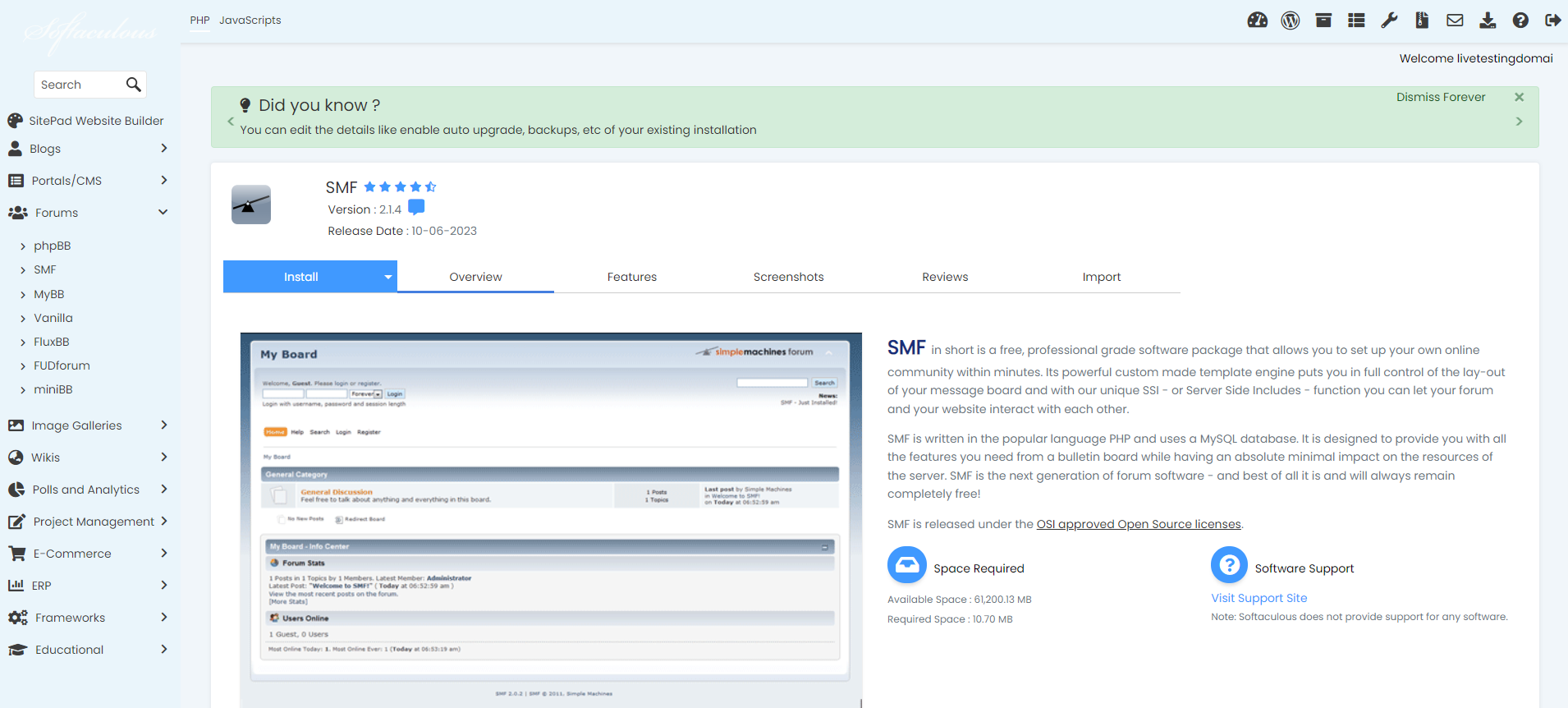Click the Welcome livetestingdomai text
The width and height of the screenshot is (1568, 708).
[1476, 58]
